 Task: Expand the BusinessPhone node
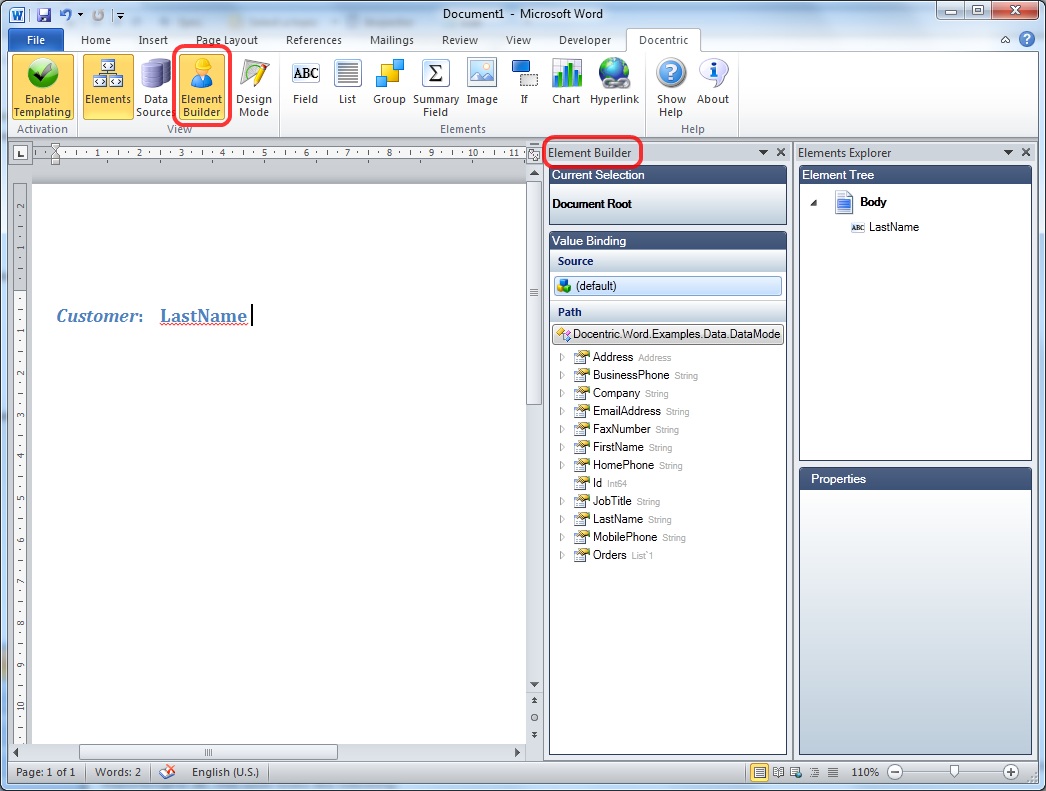click(x=562, y=375)
